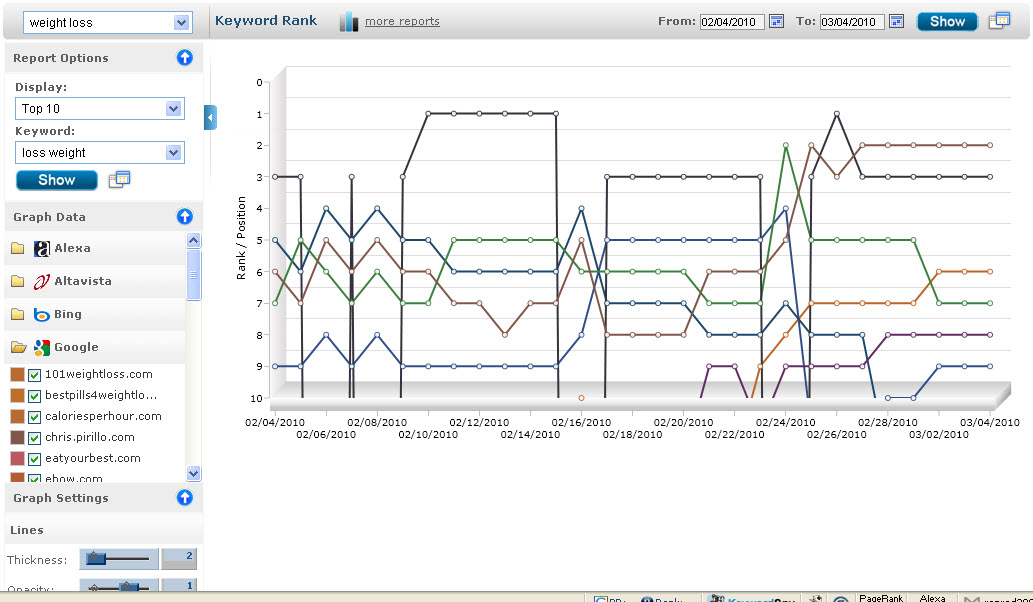The image size is (1033, 602).
Task: Uncheck the 101weightloss.com checkbox
Action: 35,375
